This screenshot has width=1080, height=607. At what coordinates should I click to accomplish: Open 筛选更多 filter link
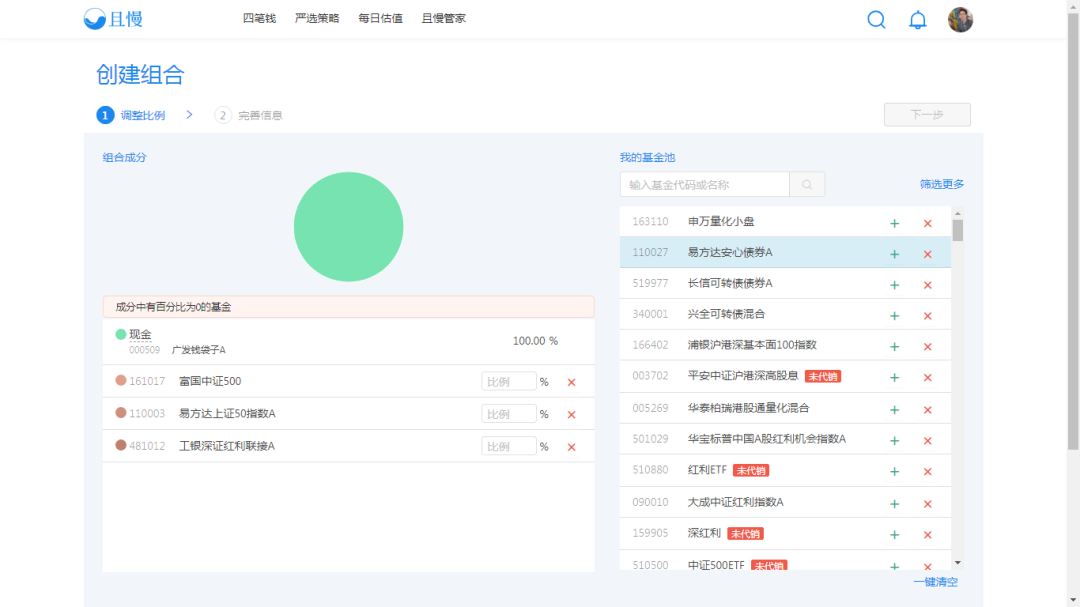942,184
